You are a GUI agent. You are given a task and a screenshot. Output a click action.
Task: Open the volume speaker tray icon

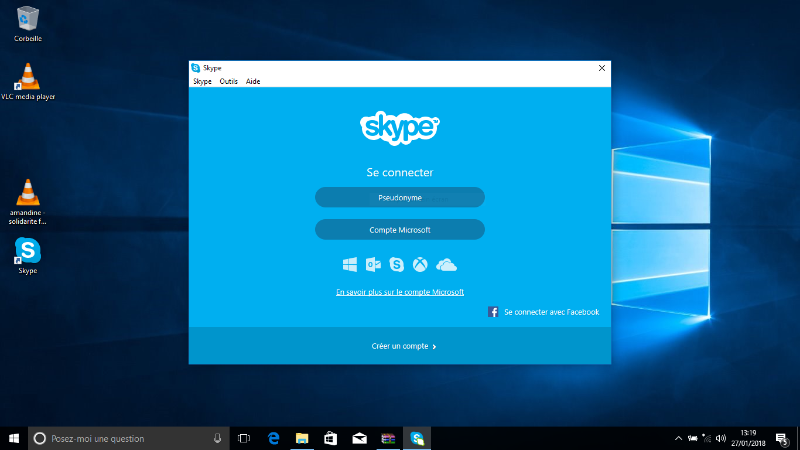coord(721,438)
